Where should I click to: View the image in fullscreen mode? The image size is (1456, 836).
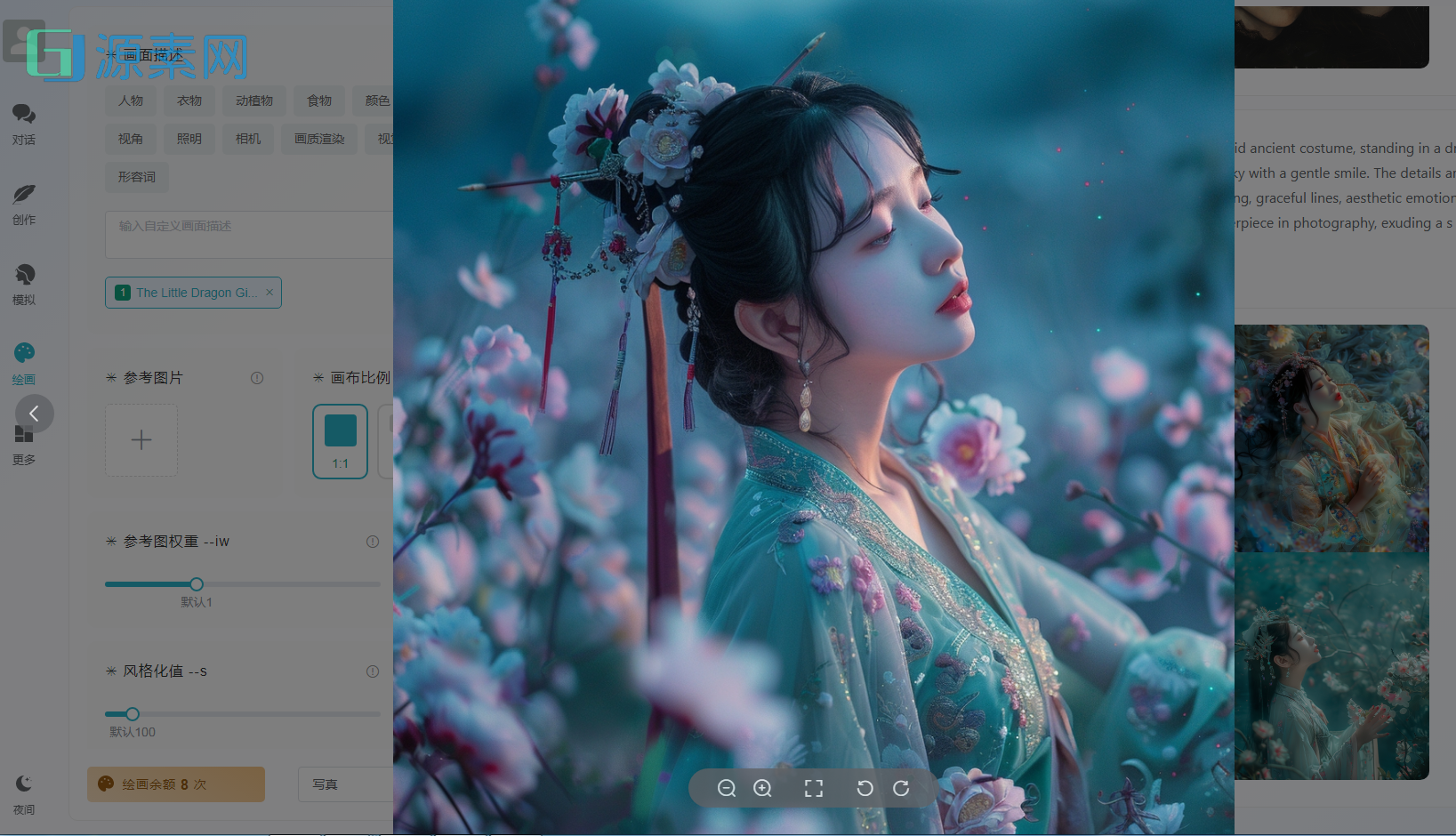[813, 788]
